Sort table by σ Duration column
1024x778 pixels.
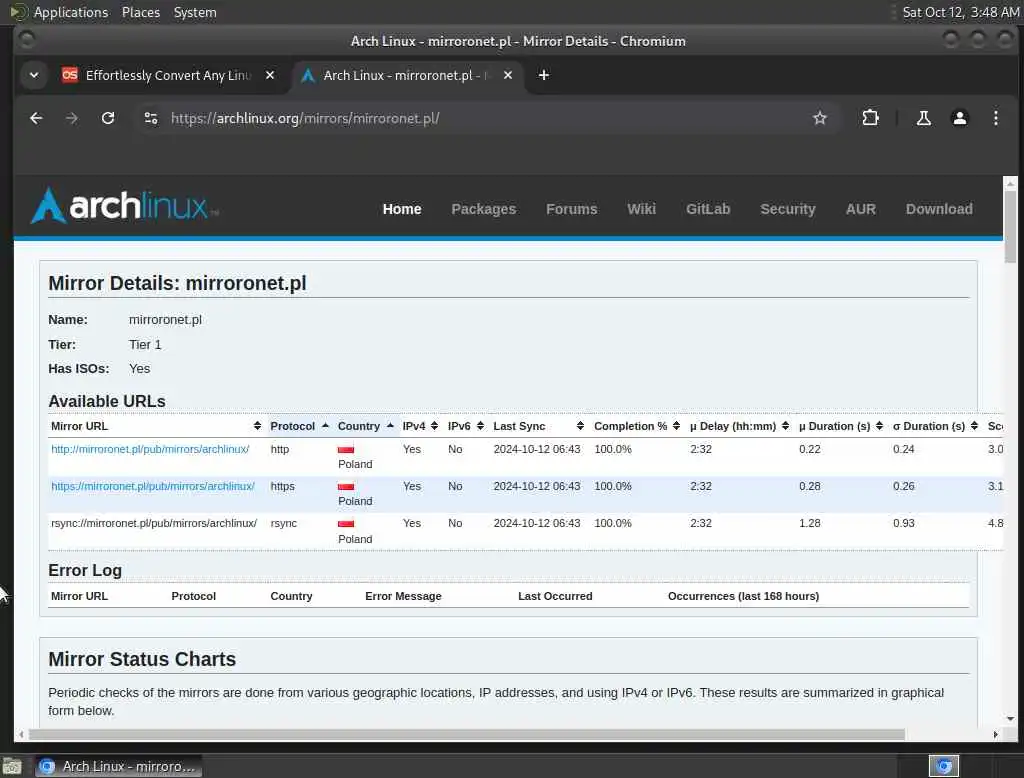[x=935, y=426]
